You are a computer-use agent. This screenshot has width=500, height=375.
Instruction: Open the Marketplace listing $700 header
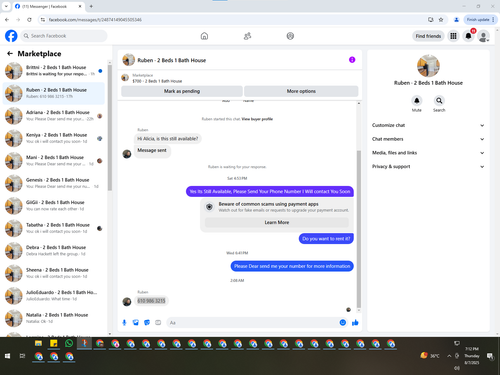pos(239,78)
